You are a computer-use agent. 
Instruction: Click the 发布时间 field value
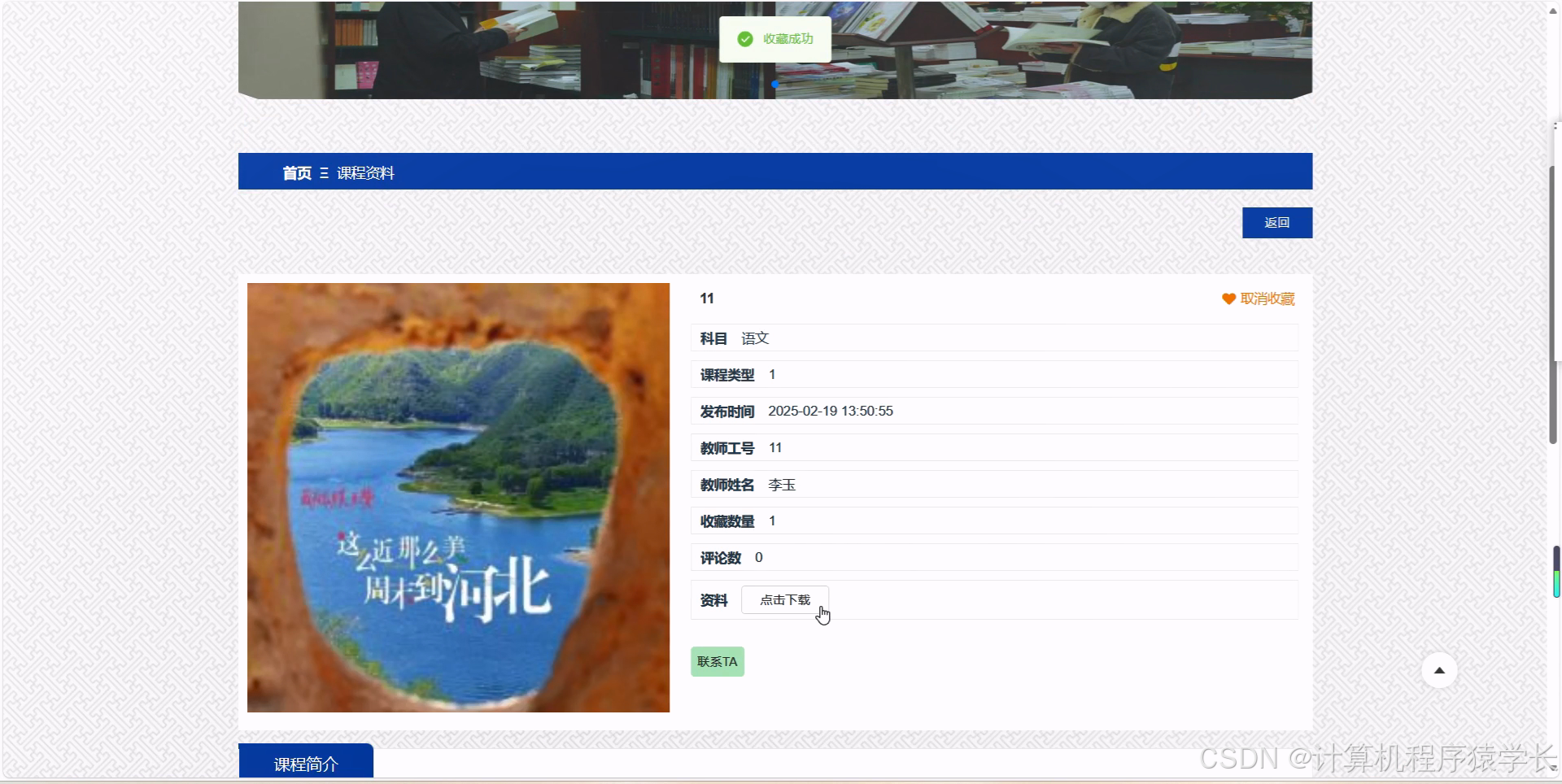click(x=830, y=411)
